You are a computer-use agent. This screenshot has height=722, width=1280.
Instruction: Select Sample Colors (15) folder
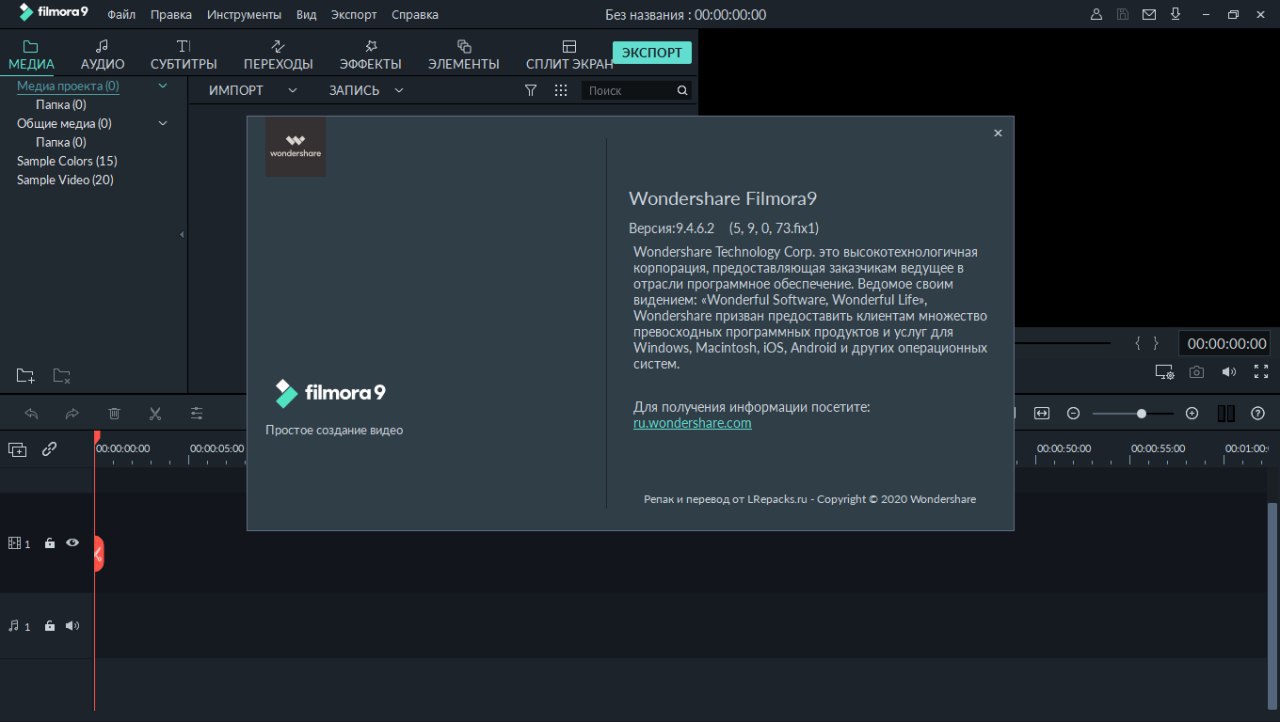67,161
